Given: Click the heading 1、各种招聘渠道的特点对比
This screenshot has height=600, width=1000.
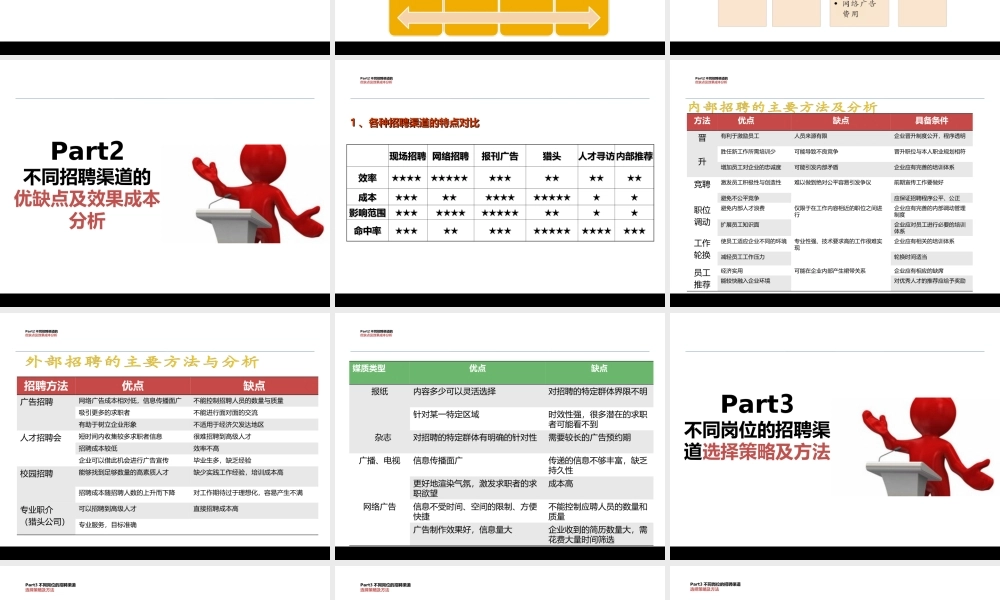Looking at the screenshot, I should [x=415, y=123].
